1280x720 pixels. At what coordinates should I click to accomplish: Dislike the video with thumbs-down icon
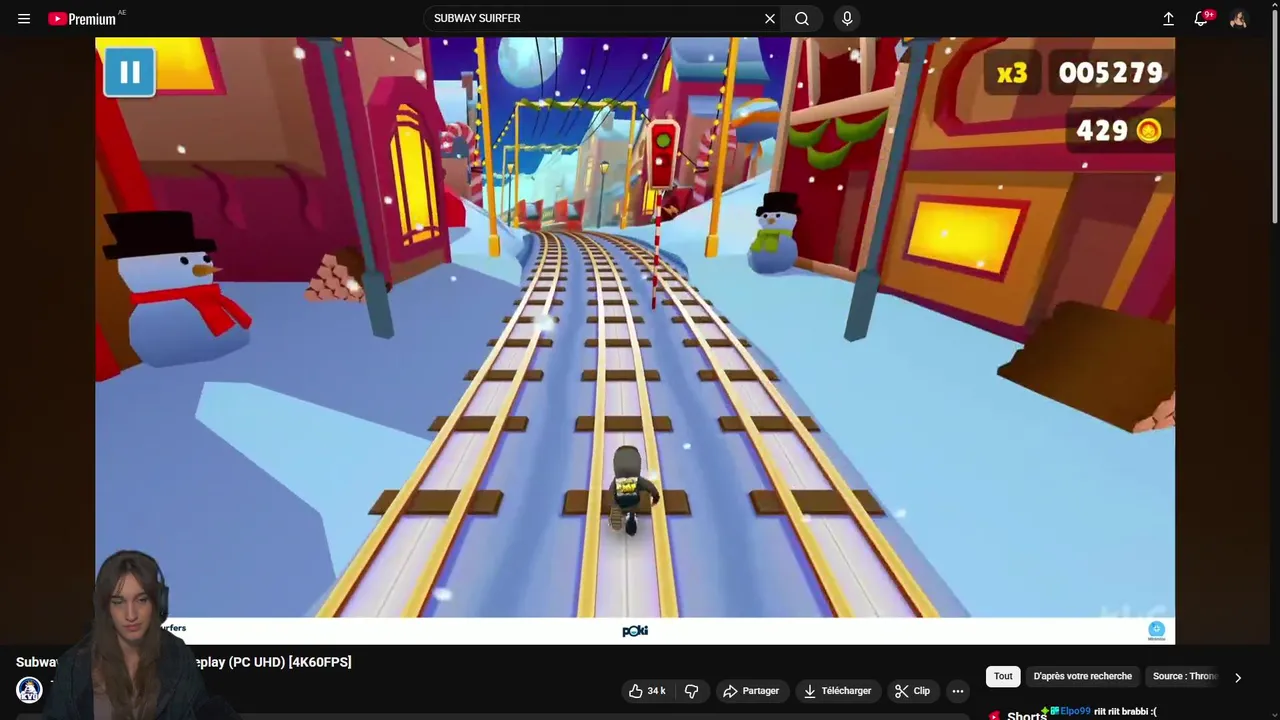tap(691, 691)
